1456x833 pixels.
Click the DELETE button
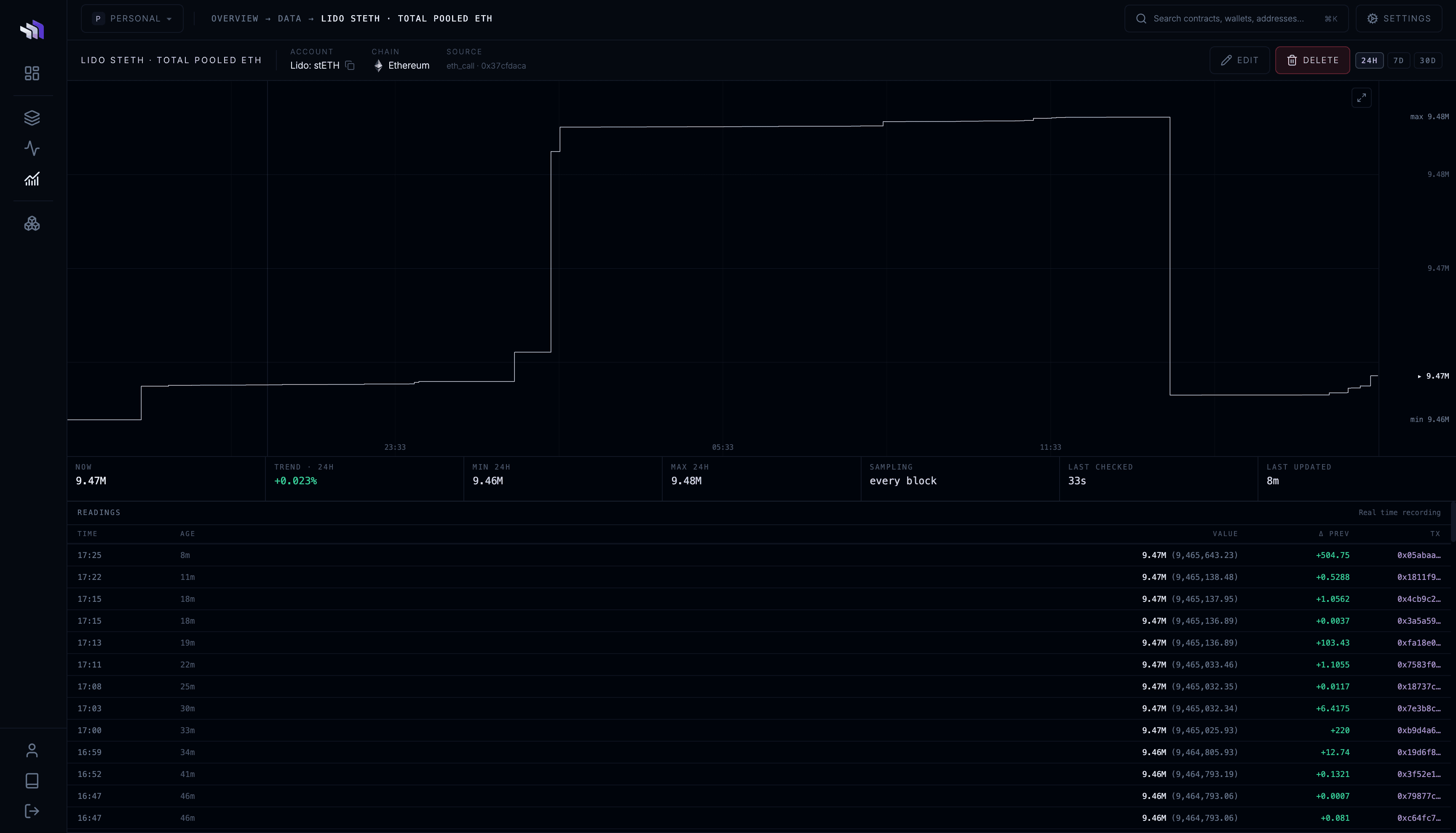[x=1312, y=61]
